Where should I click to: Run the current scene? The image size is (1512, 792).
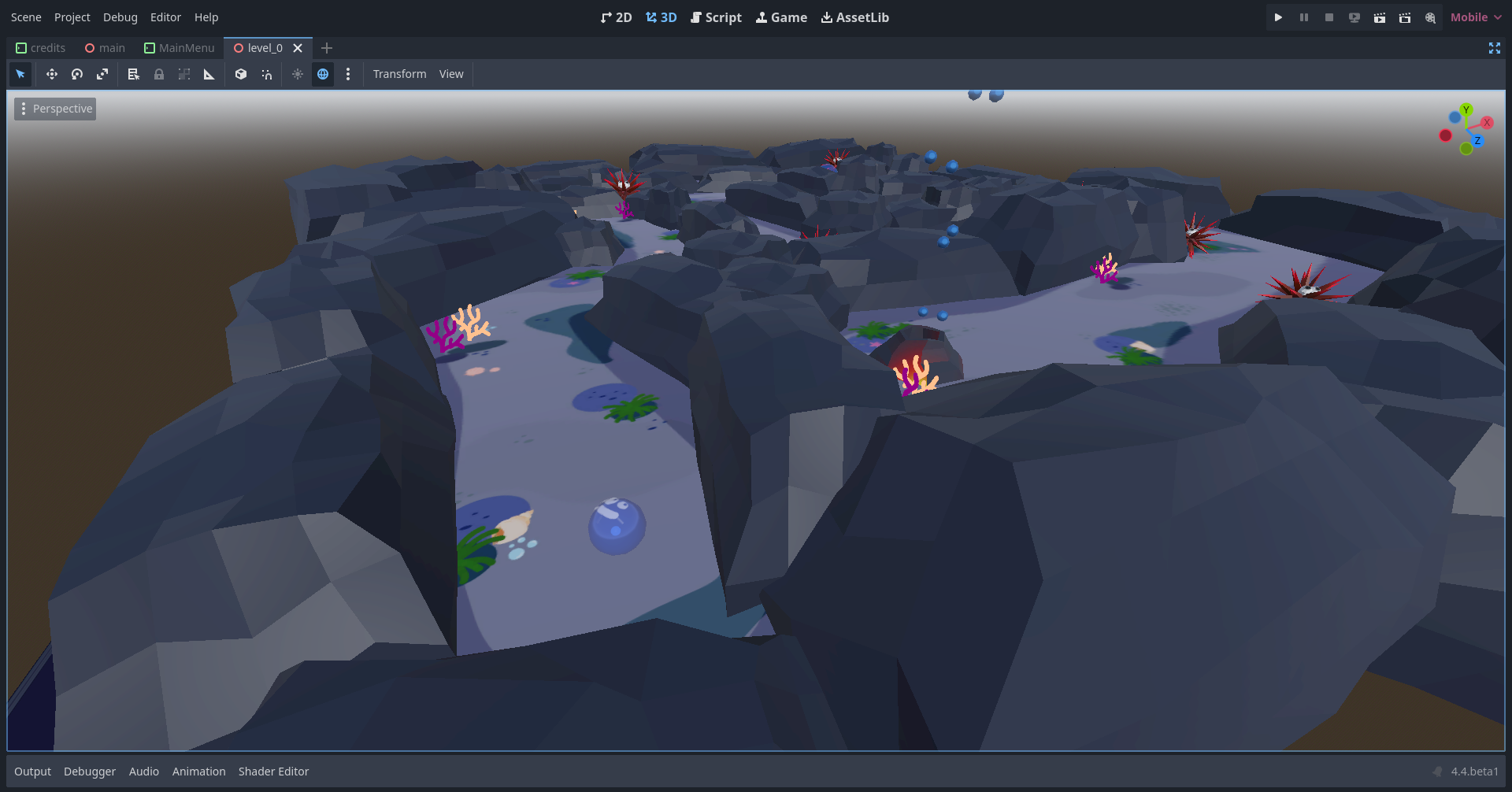point(1380,17)
